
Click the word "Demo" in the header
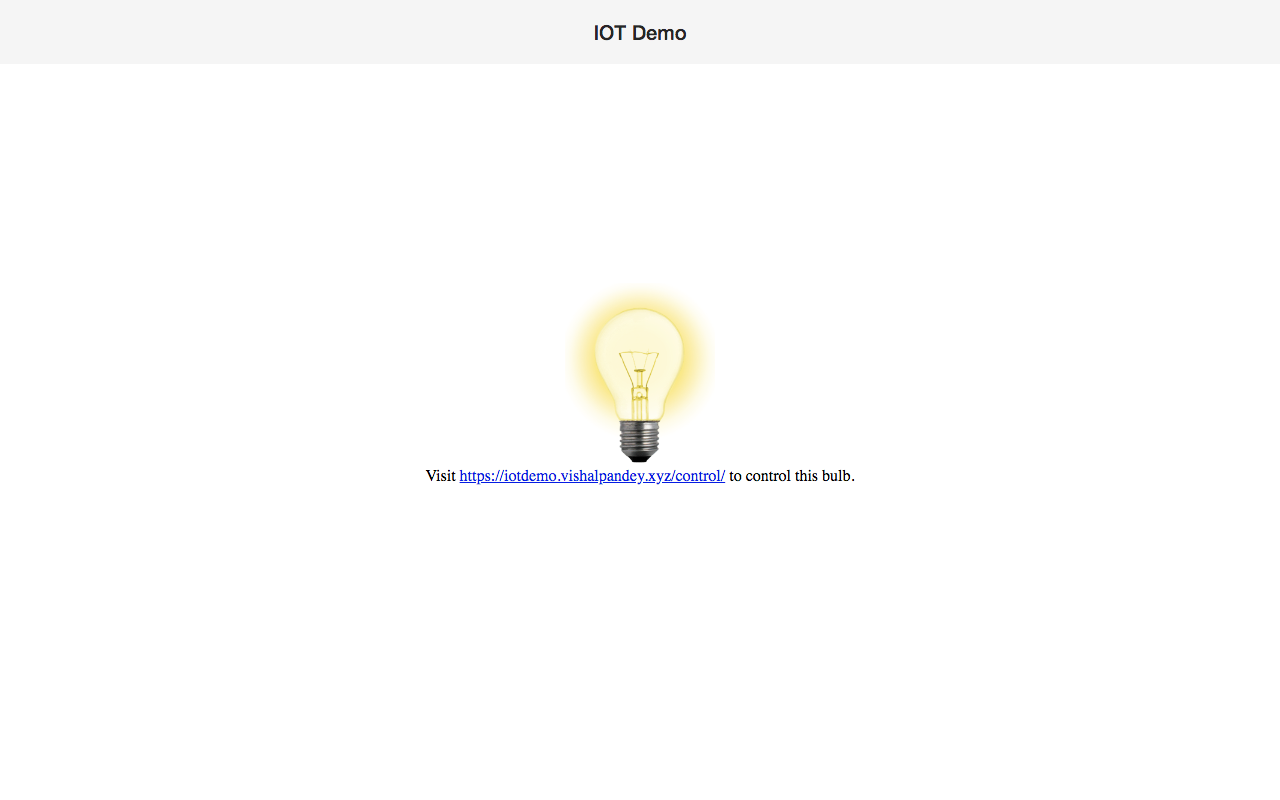click(x=659, y=33)
